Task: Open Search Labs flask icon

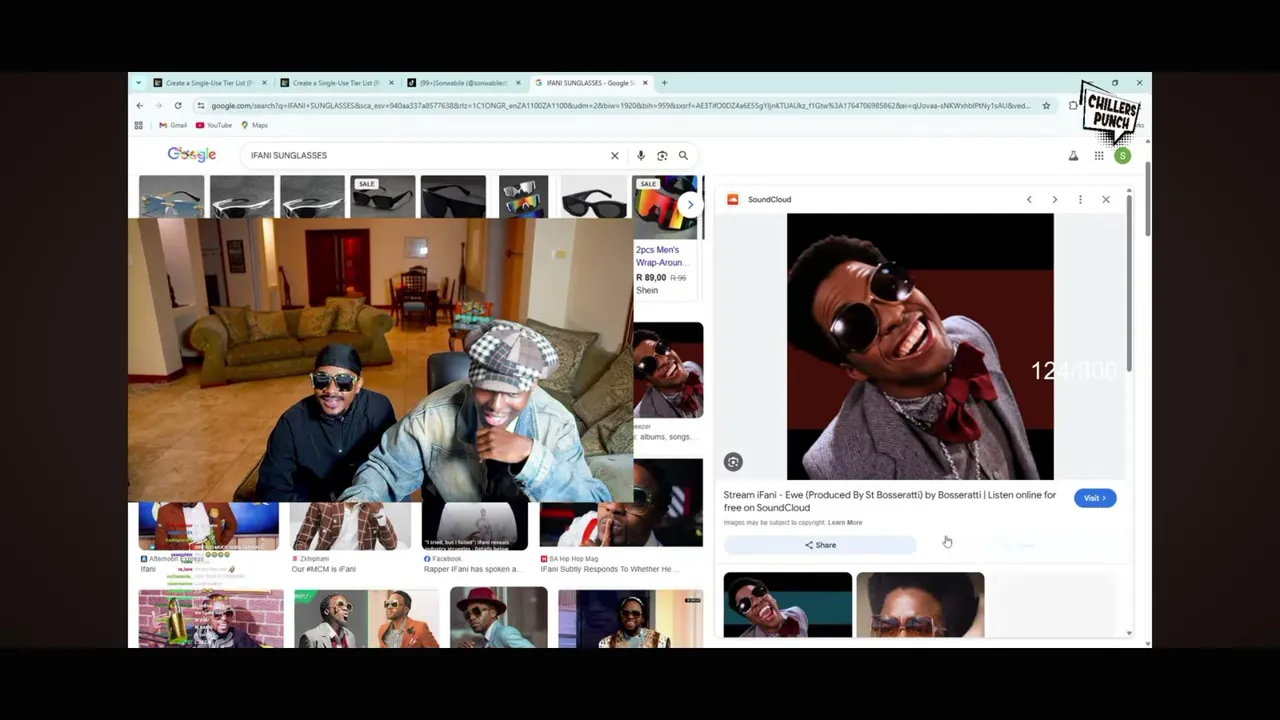Action: coord(1073,156)
